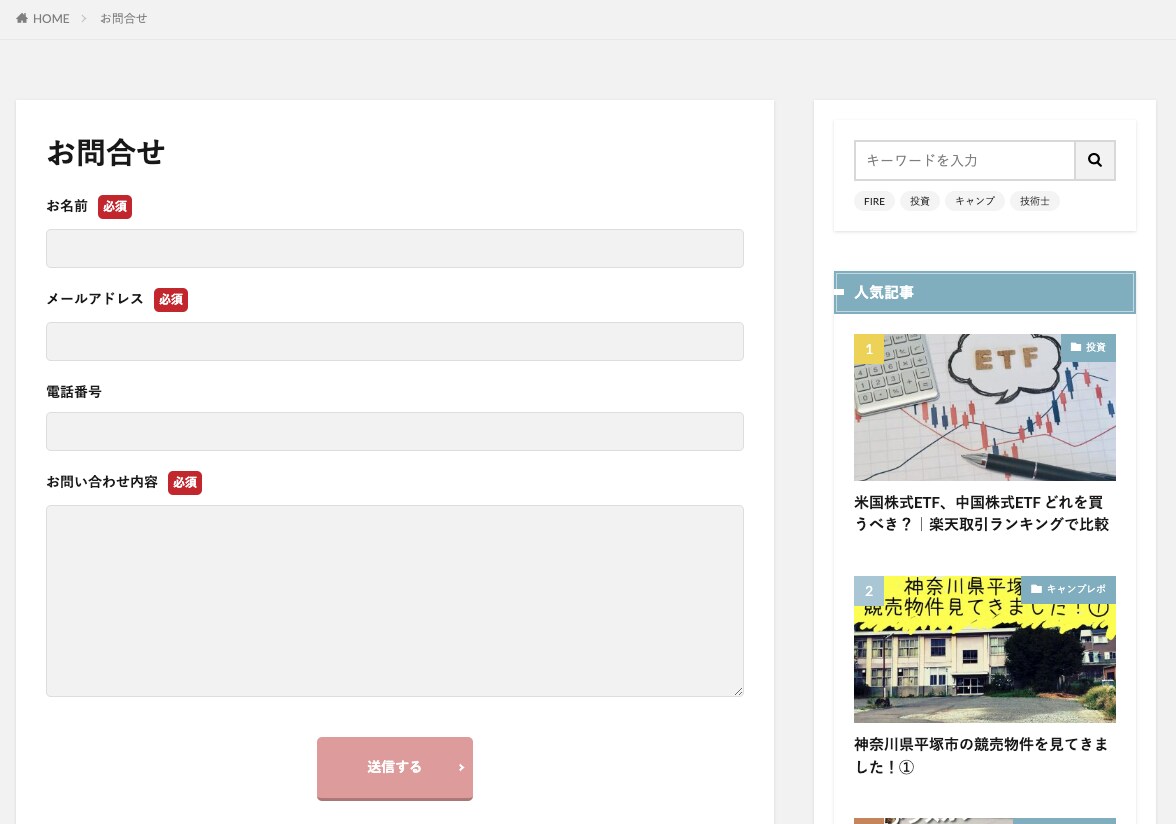Open article title 神奈川県平塚市の競売物件を見てきました！①
The width and height of the screenshot is (1176, 824).
coord(981,755)
